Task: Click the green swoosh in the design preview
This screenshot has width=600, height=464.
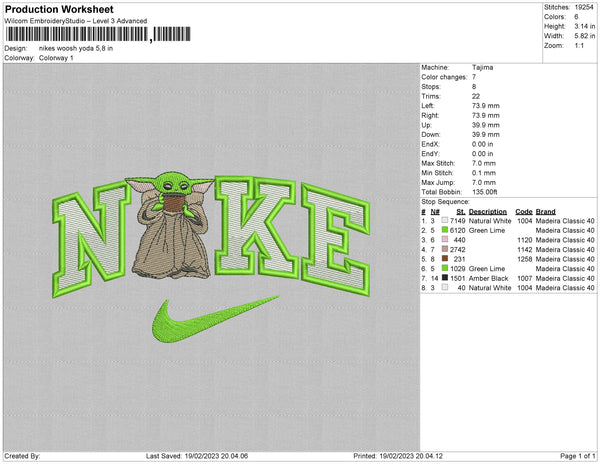Action: click(215, 319)
